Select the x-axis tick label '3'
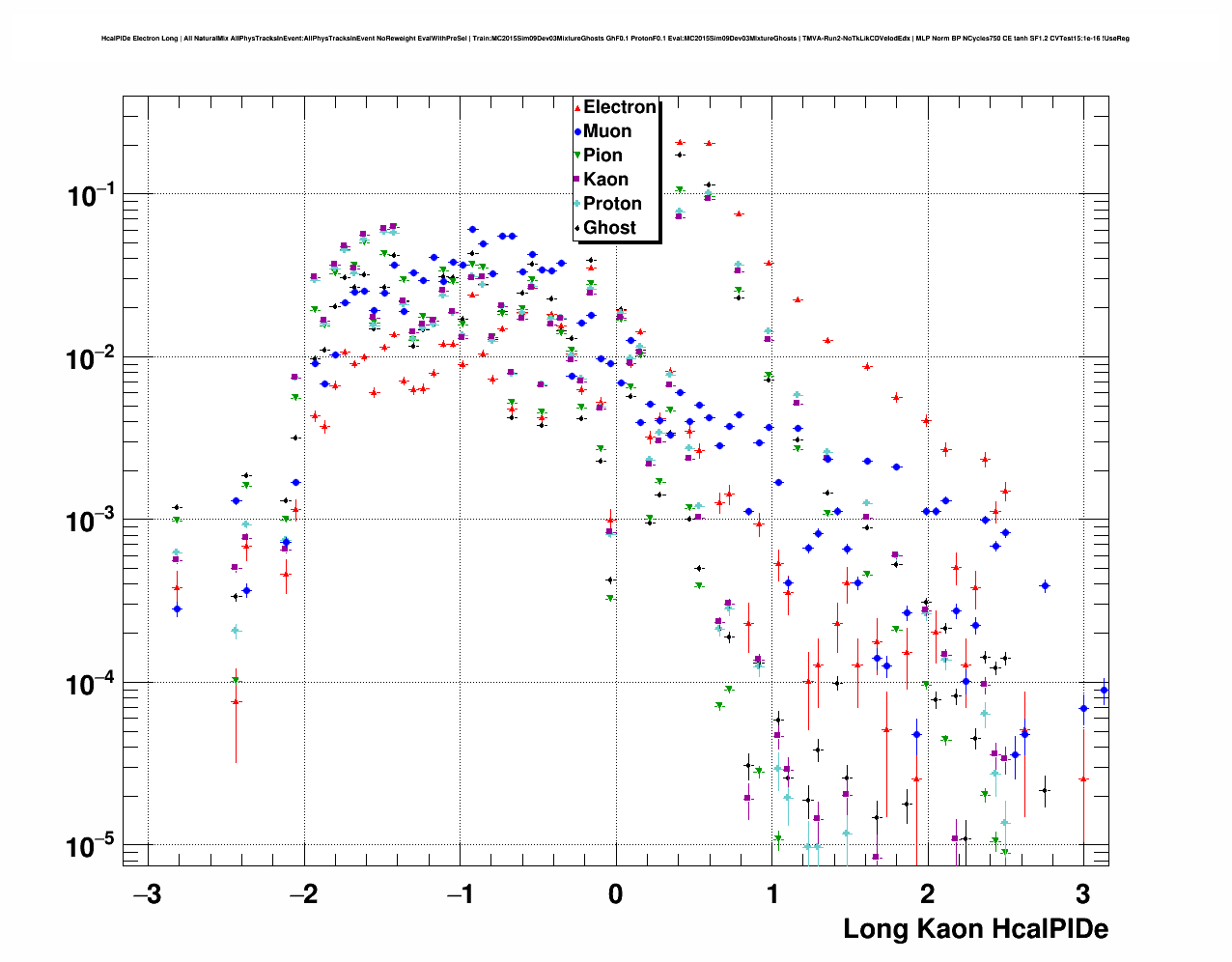This screenshot has width=1232, height=962. pos(1083,893)
